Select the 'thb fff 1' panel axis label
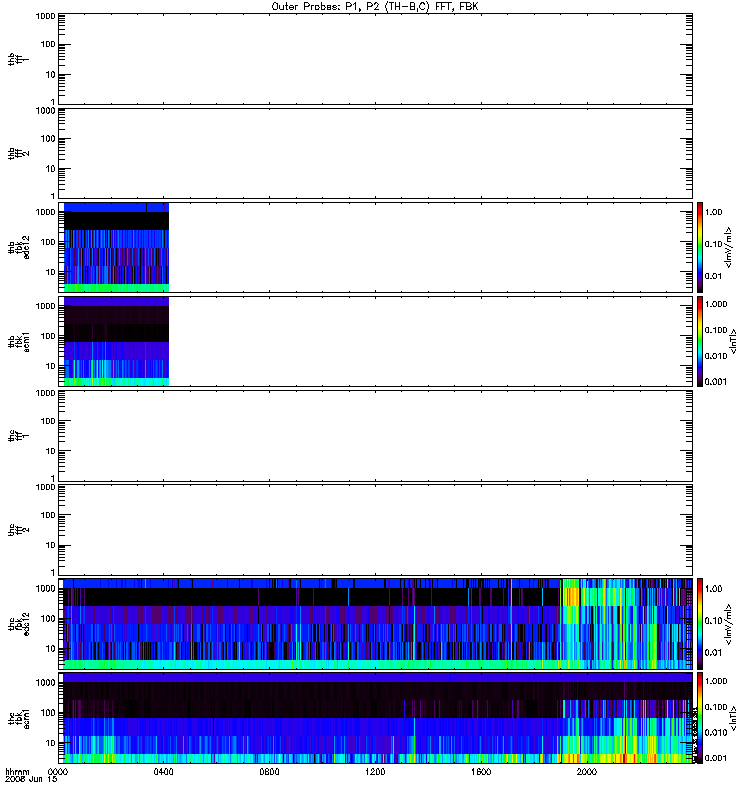 (x=18, y=59)
